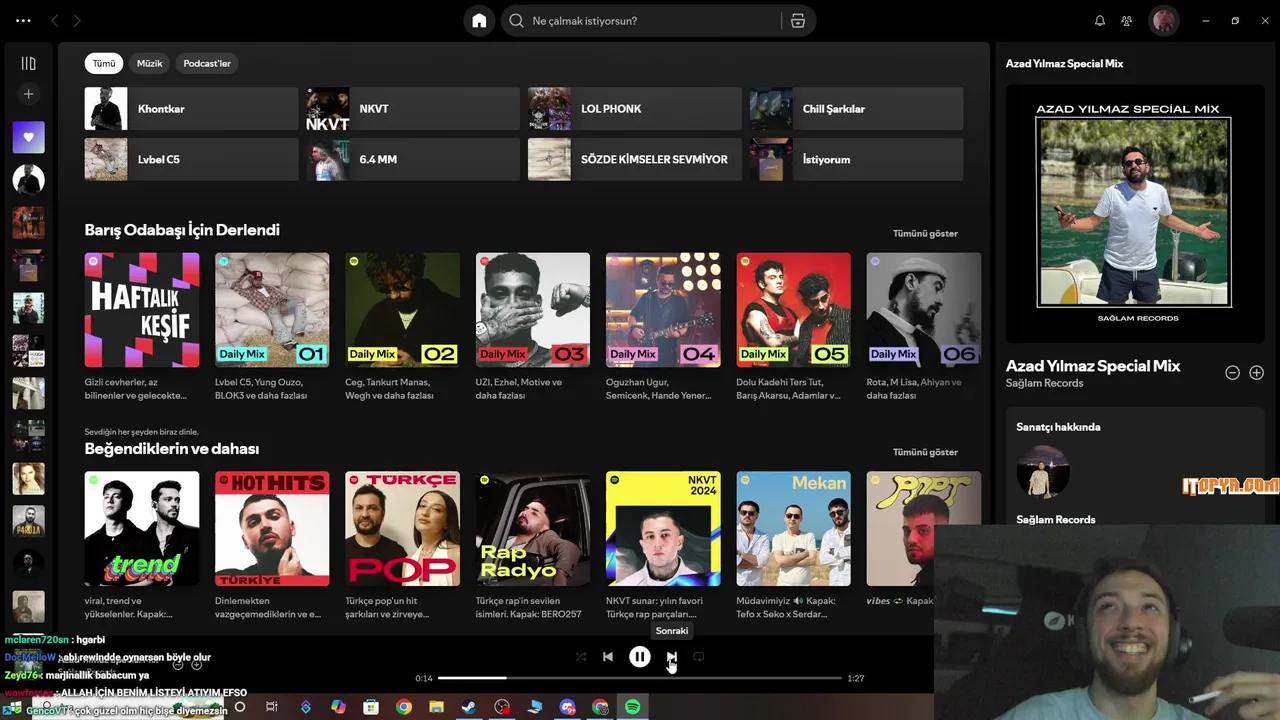Image resolution: width=1280 pixels, height=720 pixels.
Task: Open Steam in the taskbar
Action: [468, 707]
